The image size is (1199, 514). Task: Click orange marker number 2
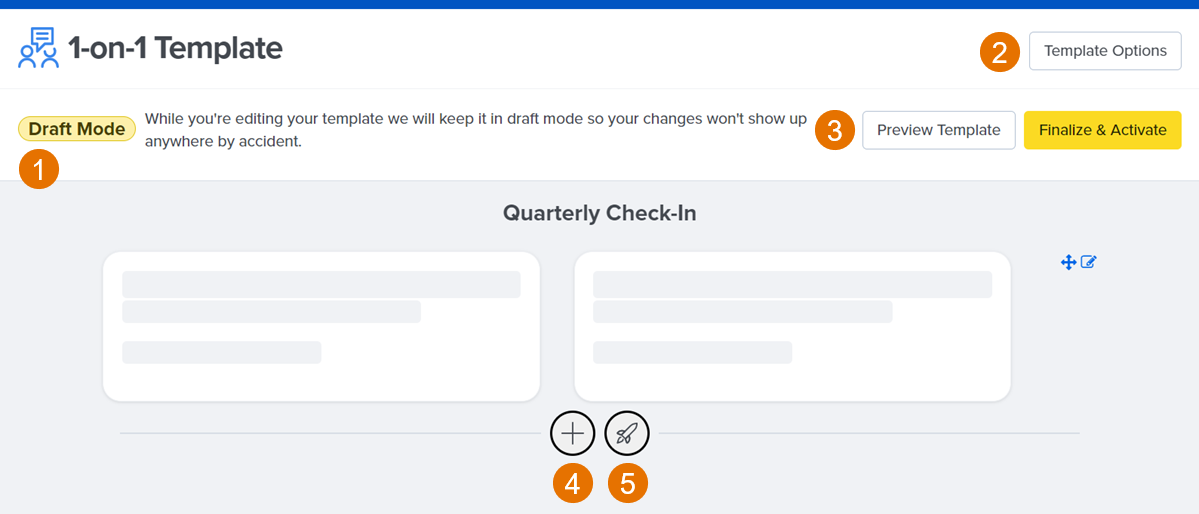pyautogui.click(x=1000, y=52)
